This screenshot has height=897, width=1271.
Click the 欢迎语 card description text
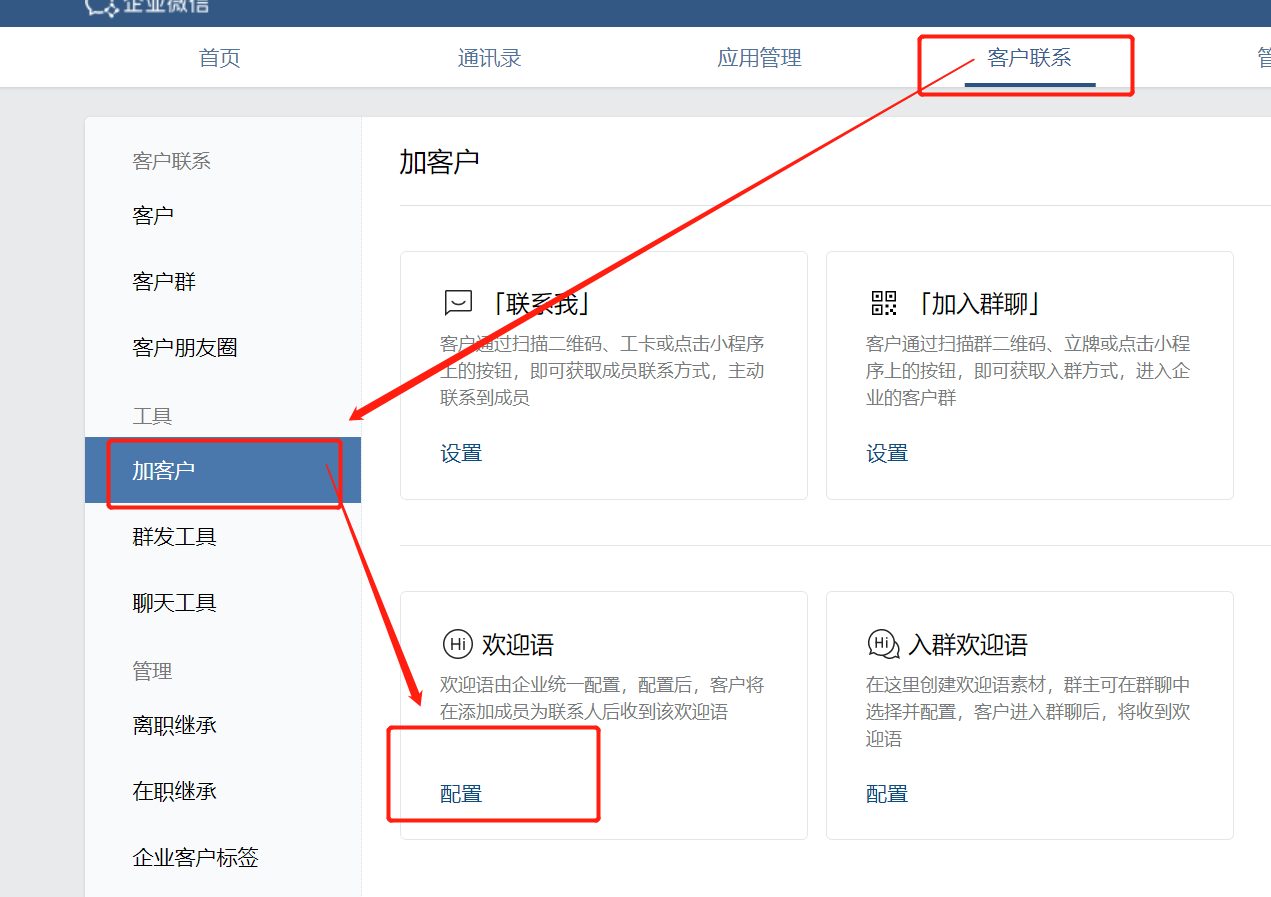(x=602, y=699)
